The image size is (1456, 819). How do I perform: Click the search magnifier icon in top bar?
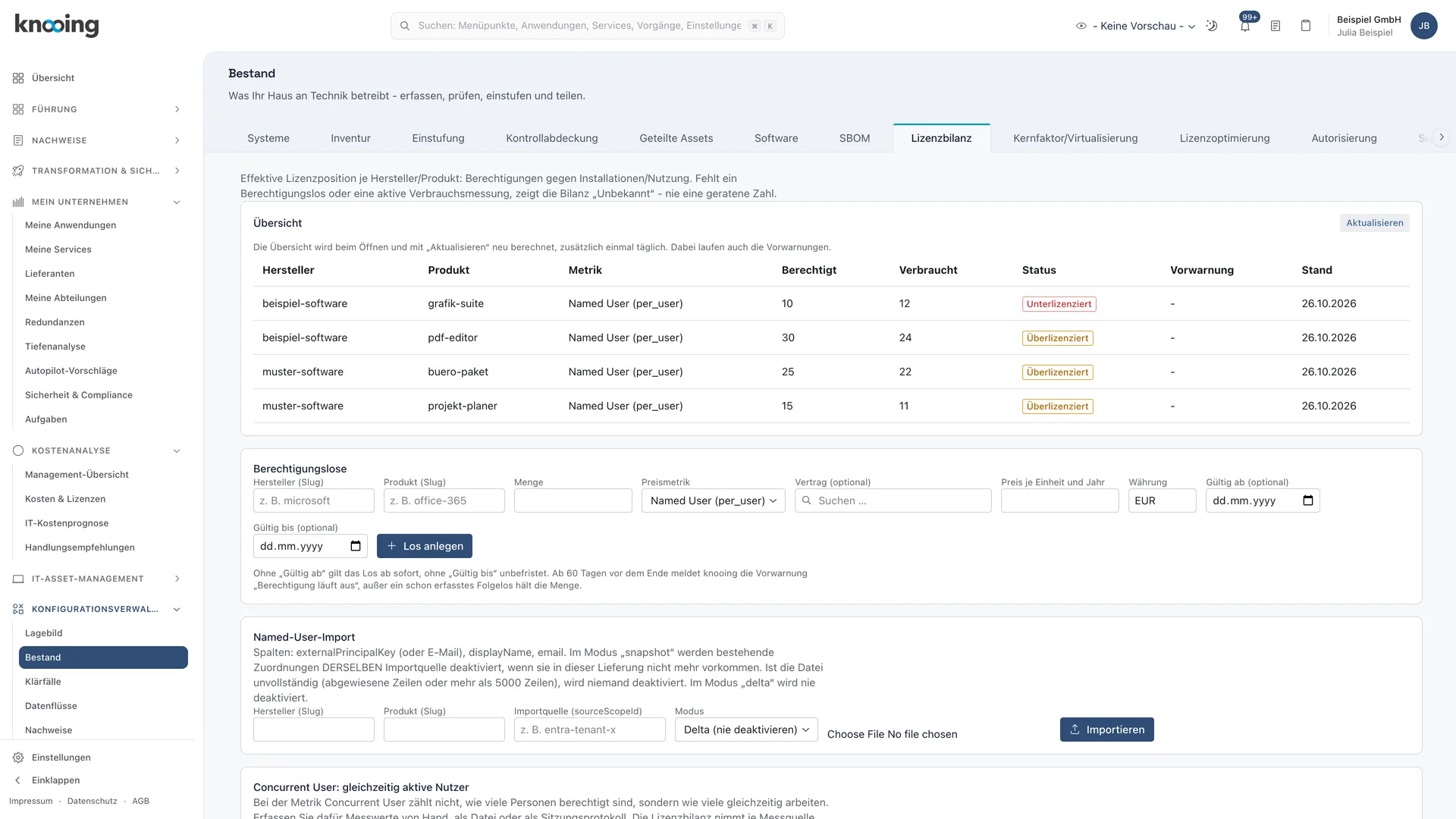coord(405,26)
